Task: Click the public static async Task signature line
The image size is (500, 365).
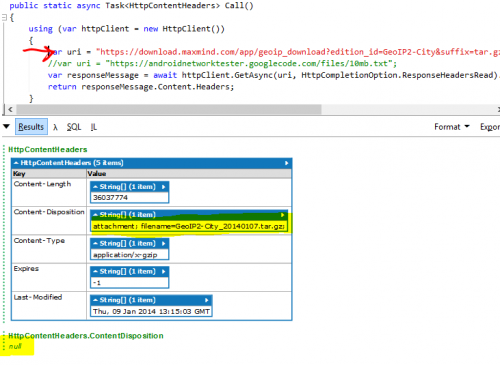Action: point(131,6)
